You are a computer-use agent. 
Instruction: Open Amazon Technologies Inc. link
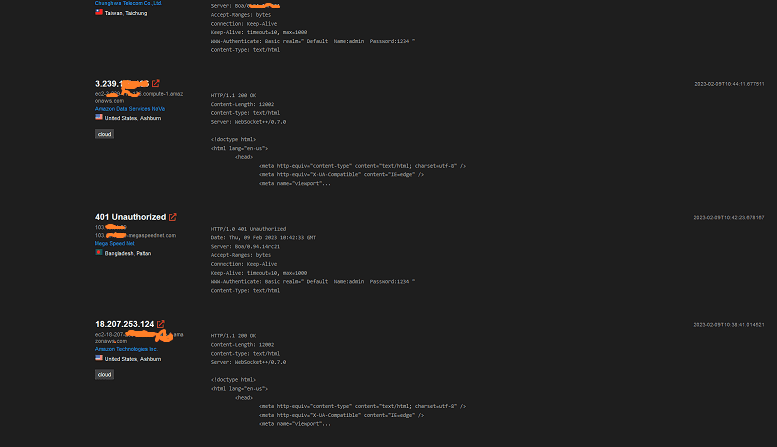[x=126, y=349]
